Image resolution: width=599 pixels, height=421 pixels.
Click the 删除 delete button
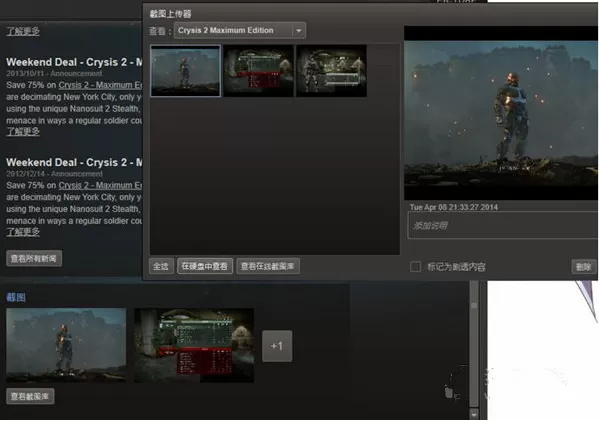click(584, 267)
